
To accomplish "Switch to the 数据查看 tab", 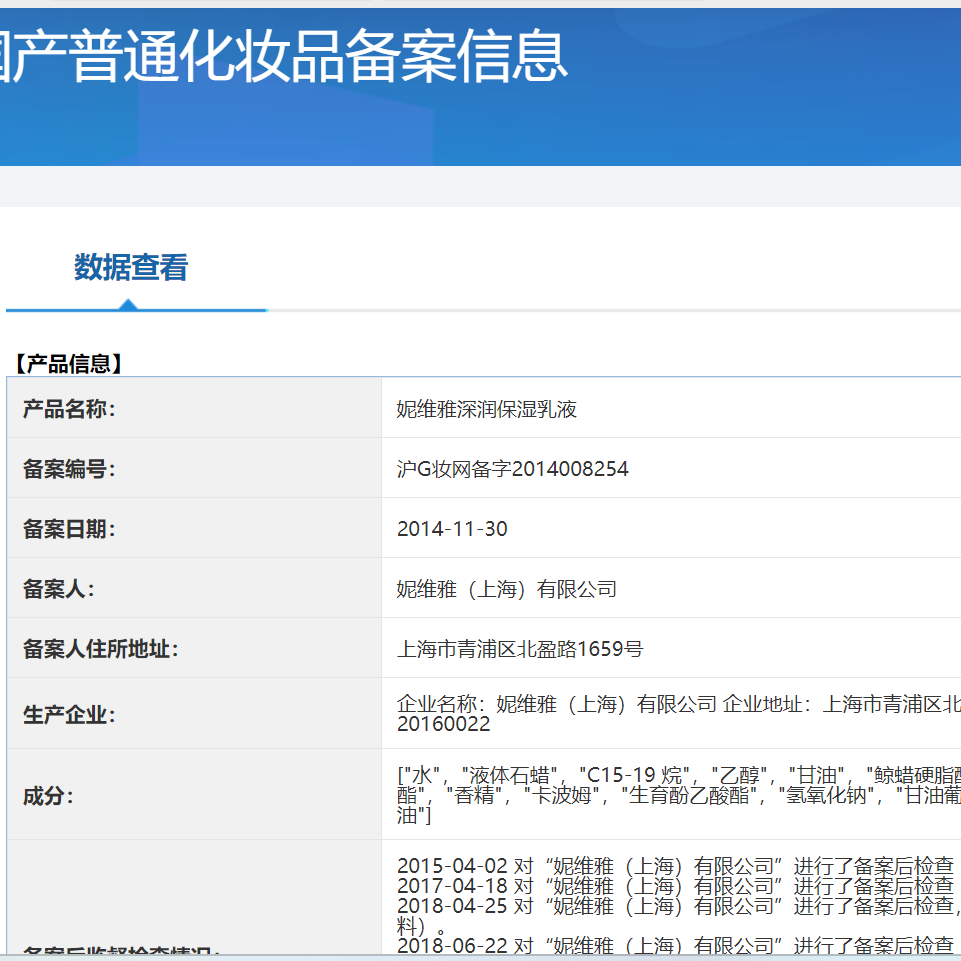I will click(131, 268).
